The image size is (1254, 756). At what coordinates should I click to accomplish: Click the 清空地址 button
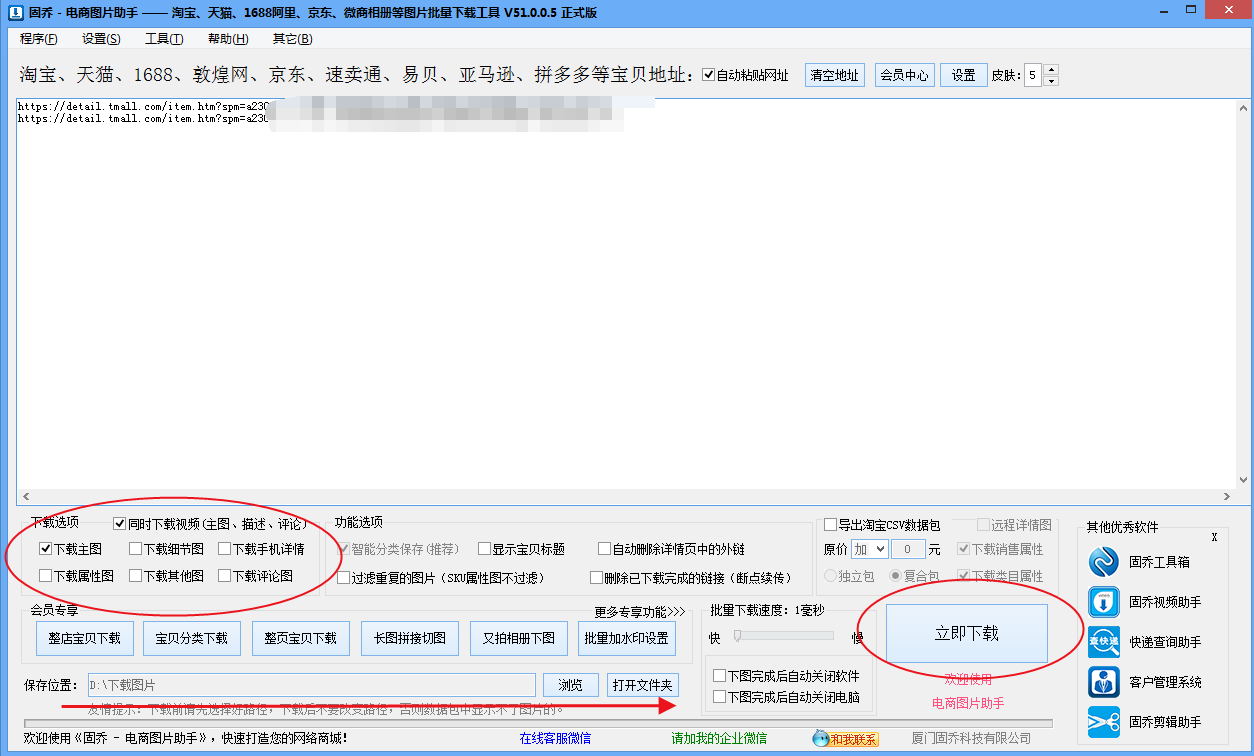[835, 75]
